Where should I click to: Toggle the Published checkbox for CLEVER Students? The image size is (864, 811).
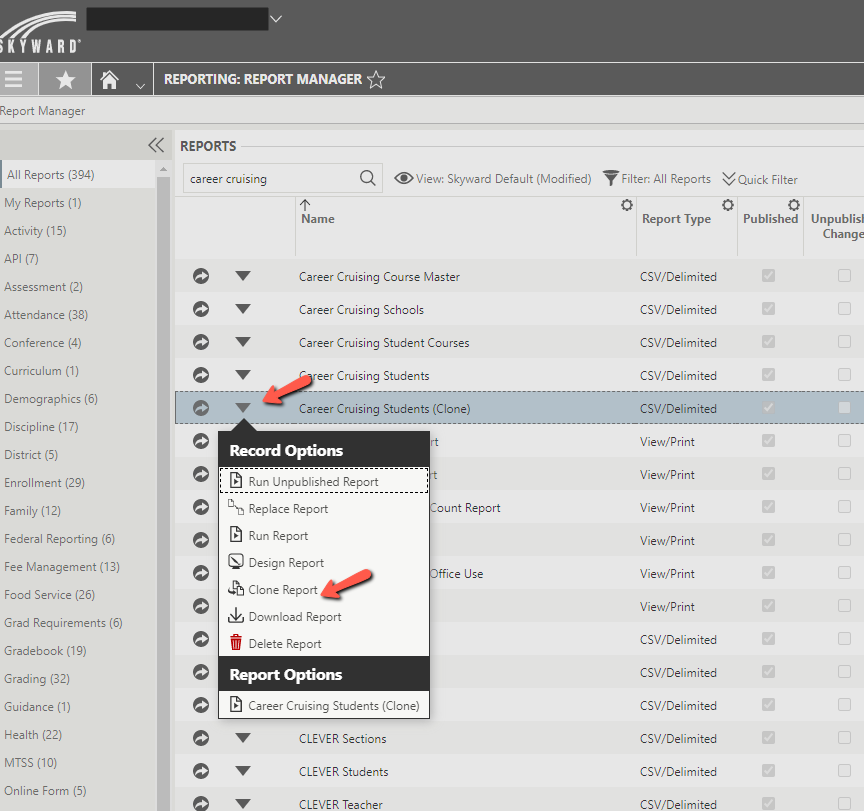tap(769, 771)
